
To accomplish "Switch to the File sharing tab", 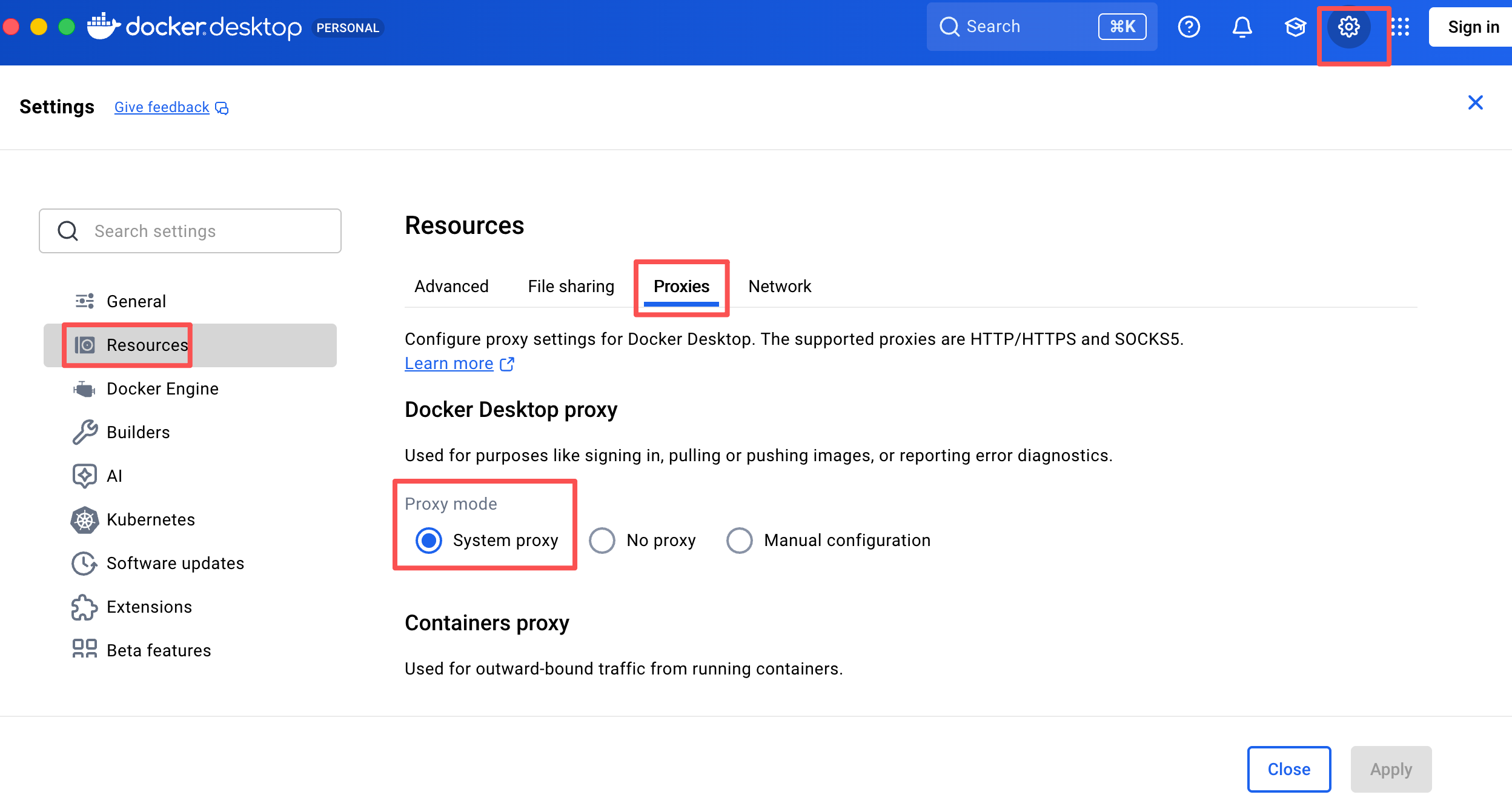I will coord(571,286).
